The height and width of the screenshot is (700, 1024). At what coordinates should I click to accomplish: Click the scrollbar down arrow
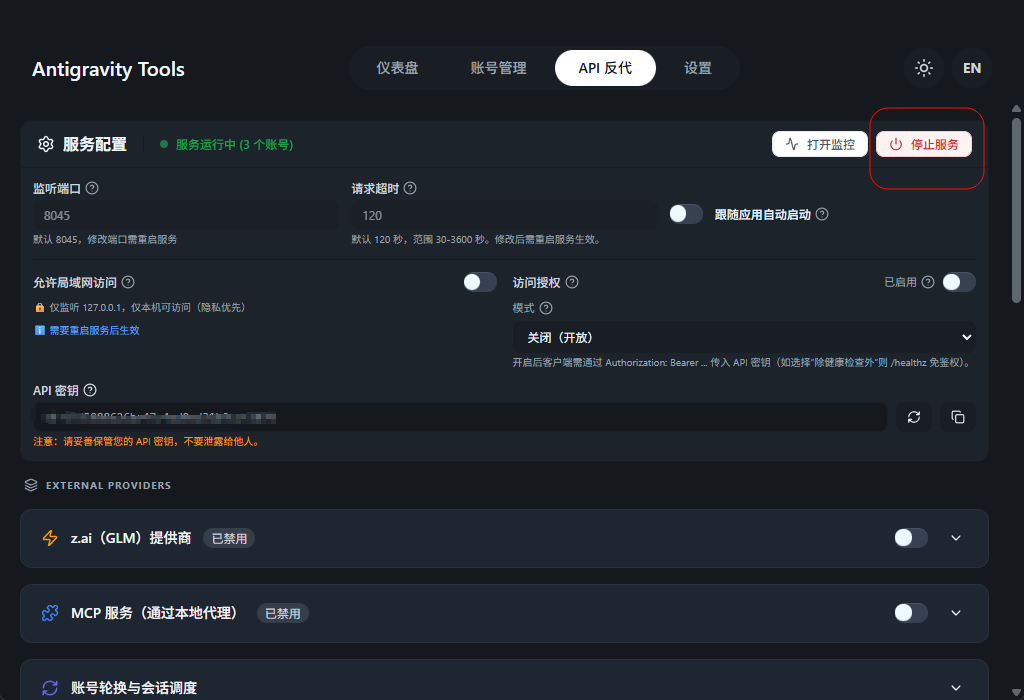coord(1016,692)
